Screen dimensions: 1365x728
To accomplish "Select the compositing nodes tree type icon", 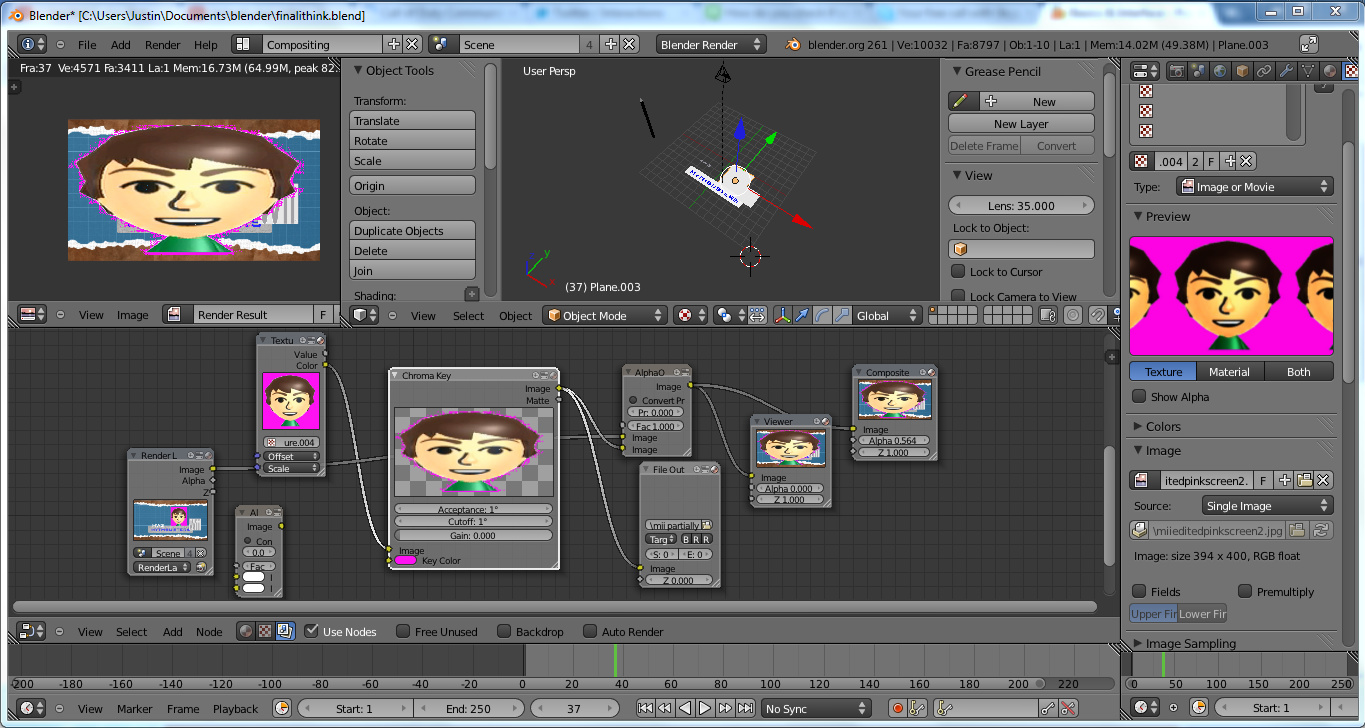I will [285, 631].
